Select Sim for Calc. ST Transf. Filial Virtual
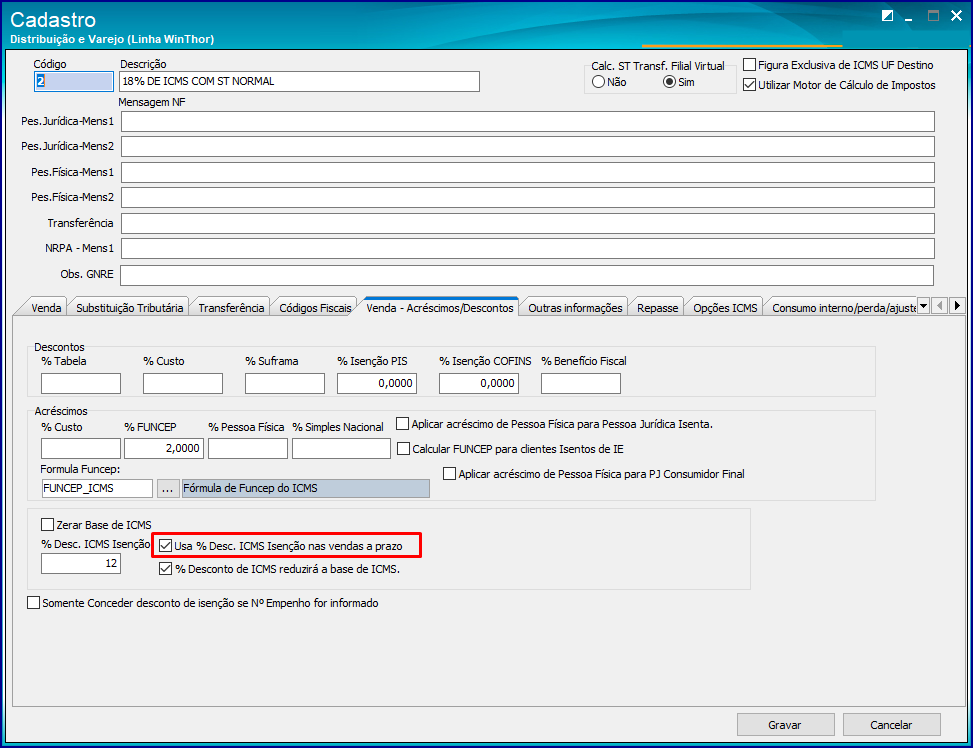The image size is (973, 748). pos(679,82)
